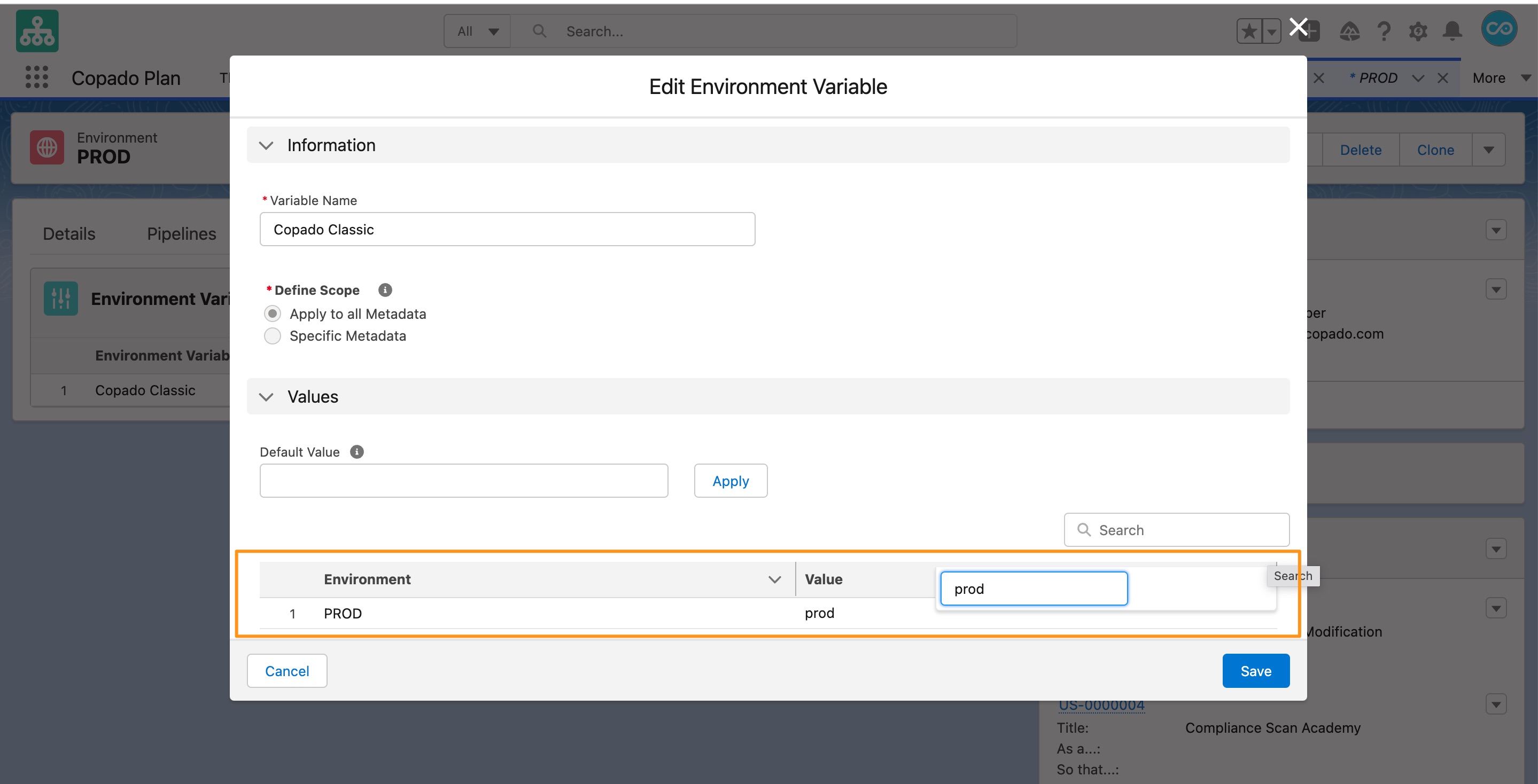Open the setup gear icon
The image size is (1538, 784).
(1418, 31)
